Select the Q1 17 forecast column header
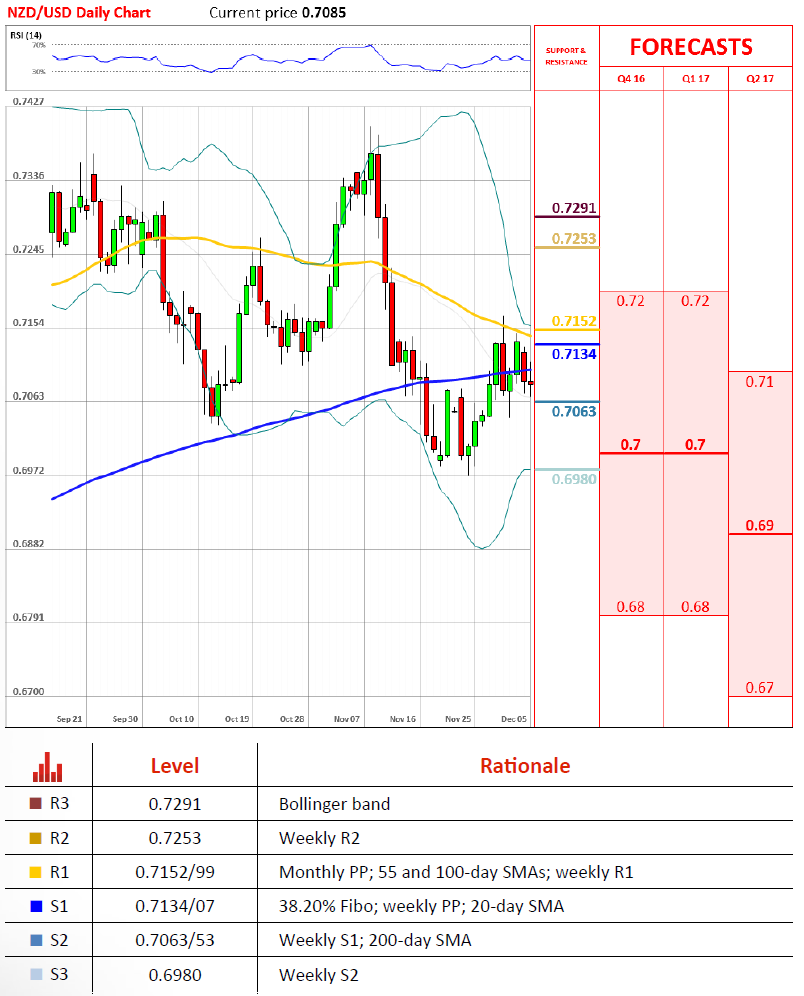The height and width of the screenshot is (996, 804). point(695,79)
